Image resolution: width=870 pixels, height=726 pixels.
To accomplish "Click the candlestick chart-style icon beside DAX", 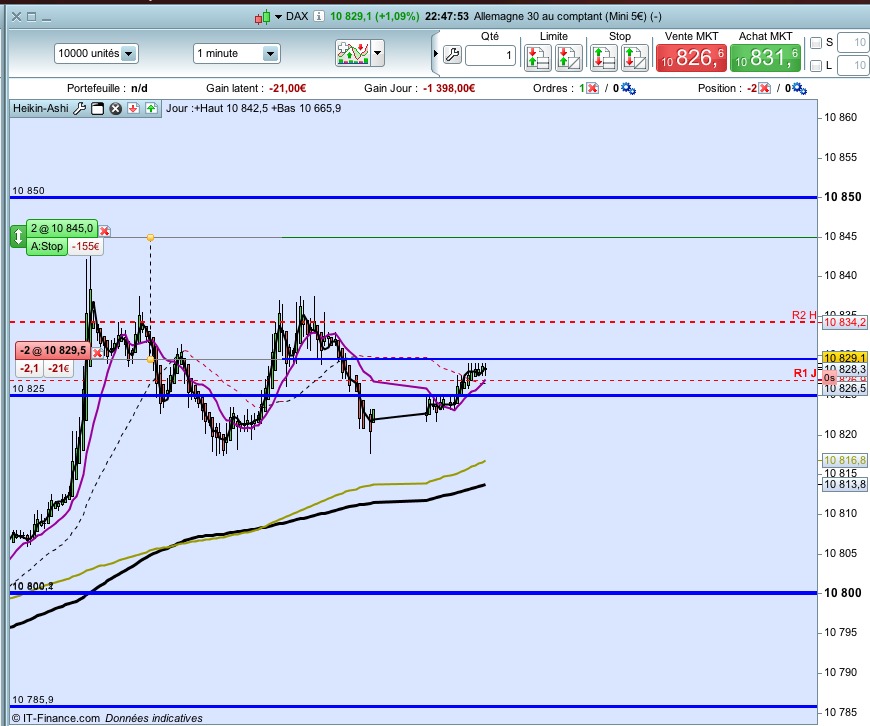I will coord(262,17).
